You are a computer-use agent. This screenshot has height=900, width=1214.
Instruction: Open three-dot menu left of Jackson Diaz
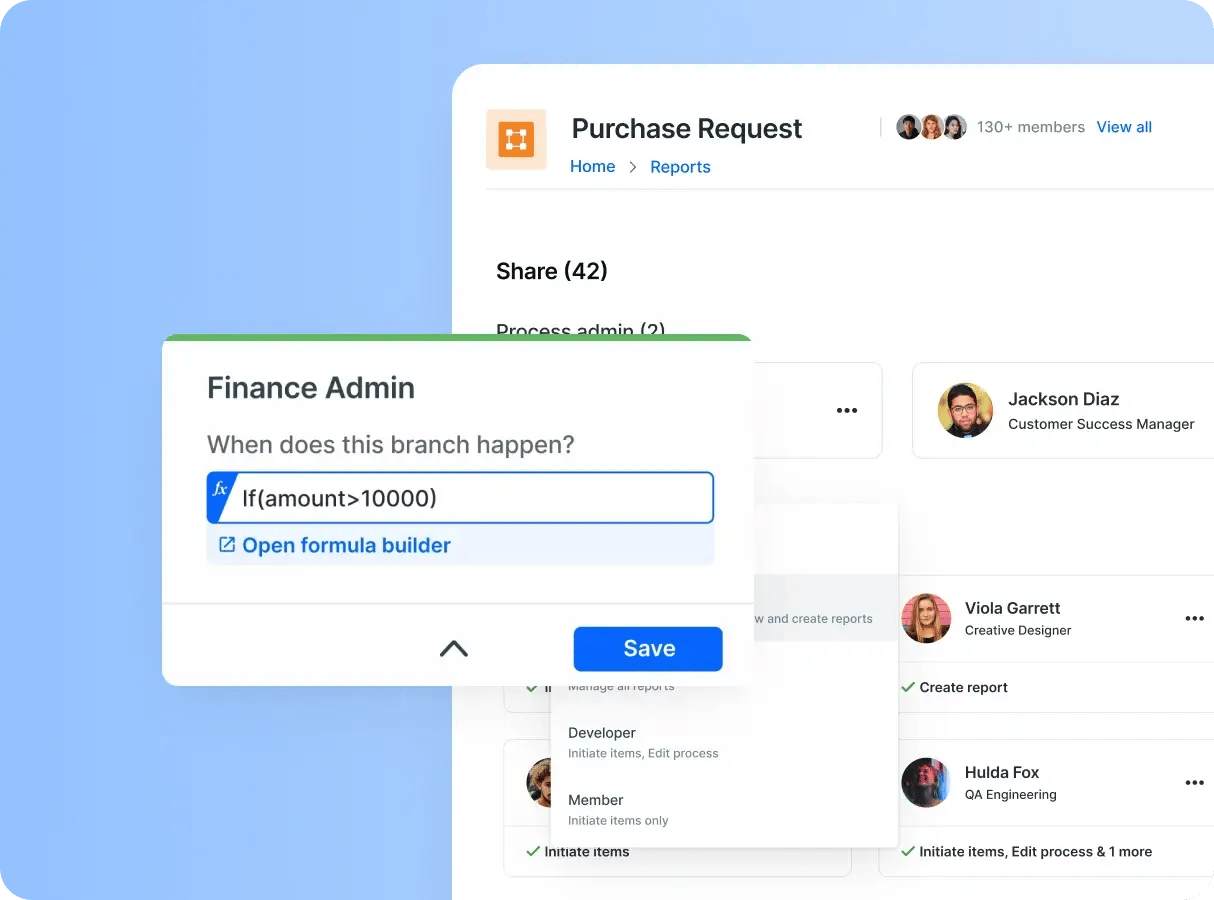847,410
